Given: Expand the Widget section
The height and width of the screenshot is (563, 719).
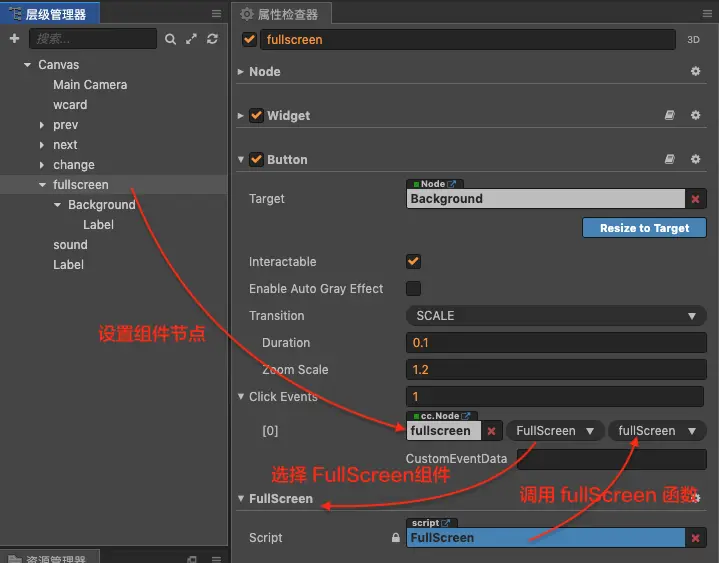Looking at the screenshot, I should pyautogui.click(x=240, y=116).
